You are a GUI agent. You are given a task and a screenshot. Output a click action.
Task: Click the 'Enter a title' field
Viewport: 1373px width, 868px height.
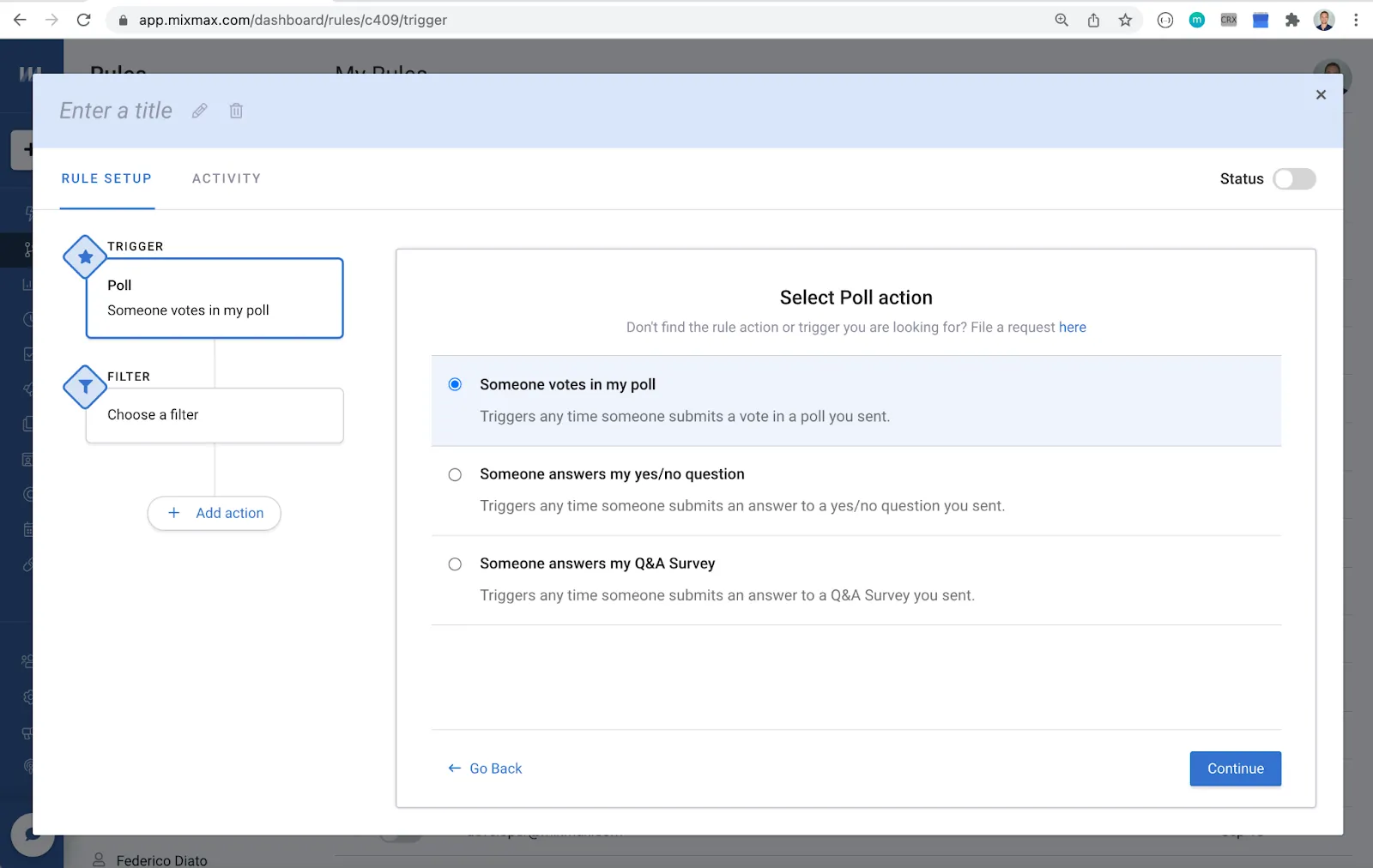click(116, 111)
